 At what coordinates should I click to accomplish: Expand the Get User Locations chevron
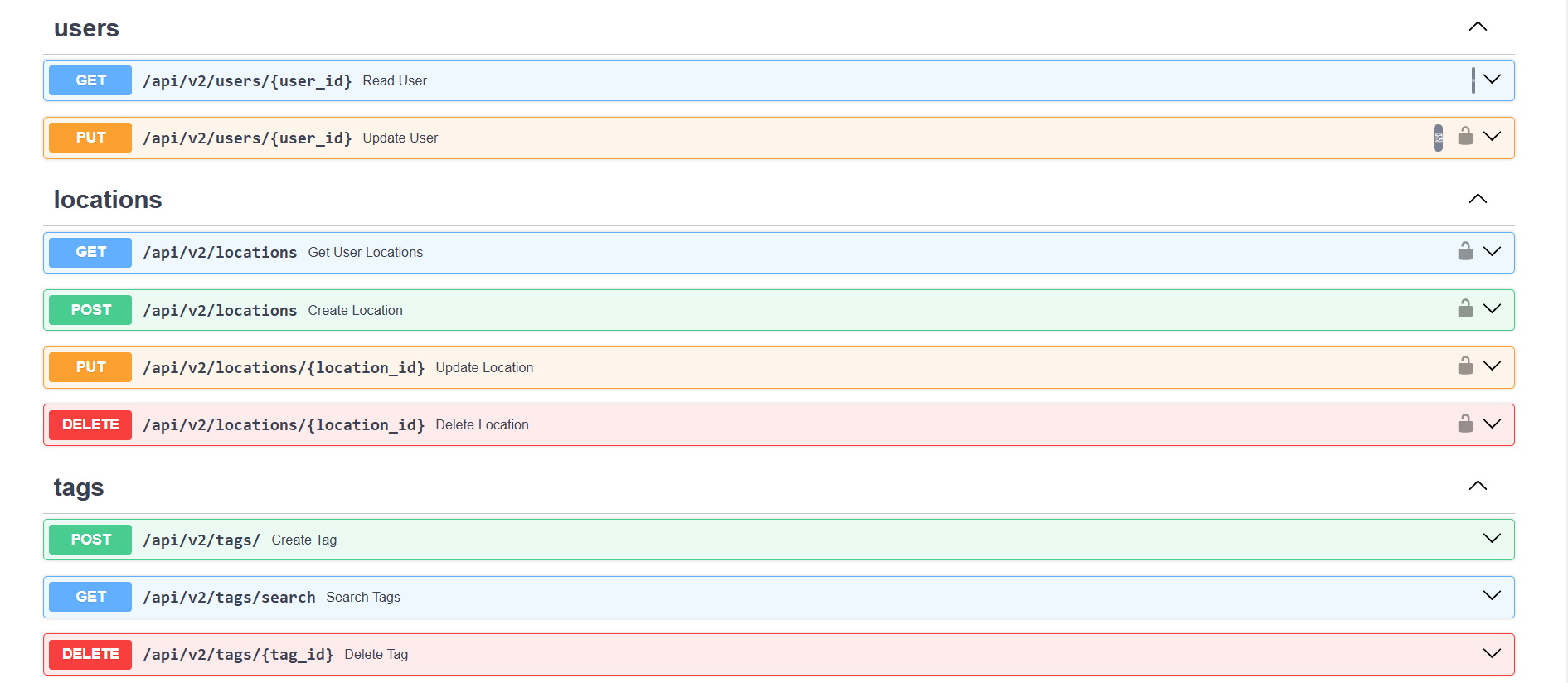(x=1492, y=252)
